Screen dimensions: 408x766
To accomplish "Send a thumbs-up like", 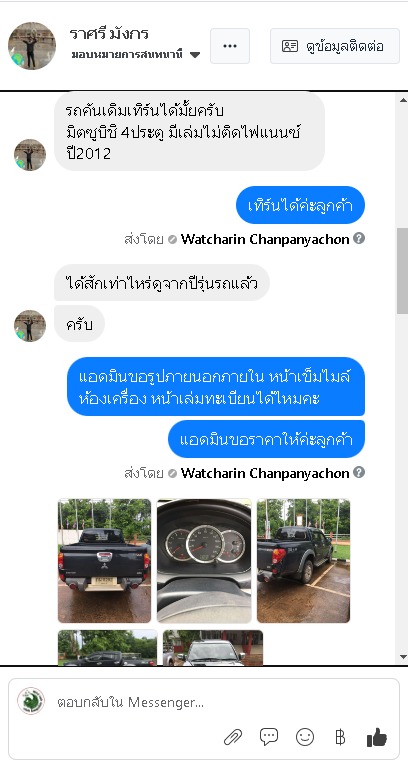I will (377, 737).
